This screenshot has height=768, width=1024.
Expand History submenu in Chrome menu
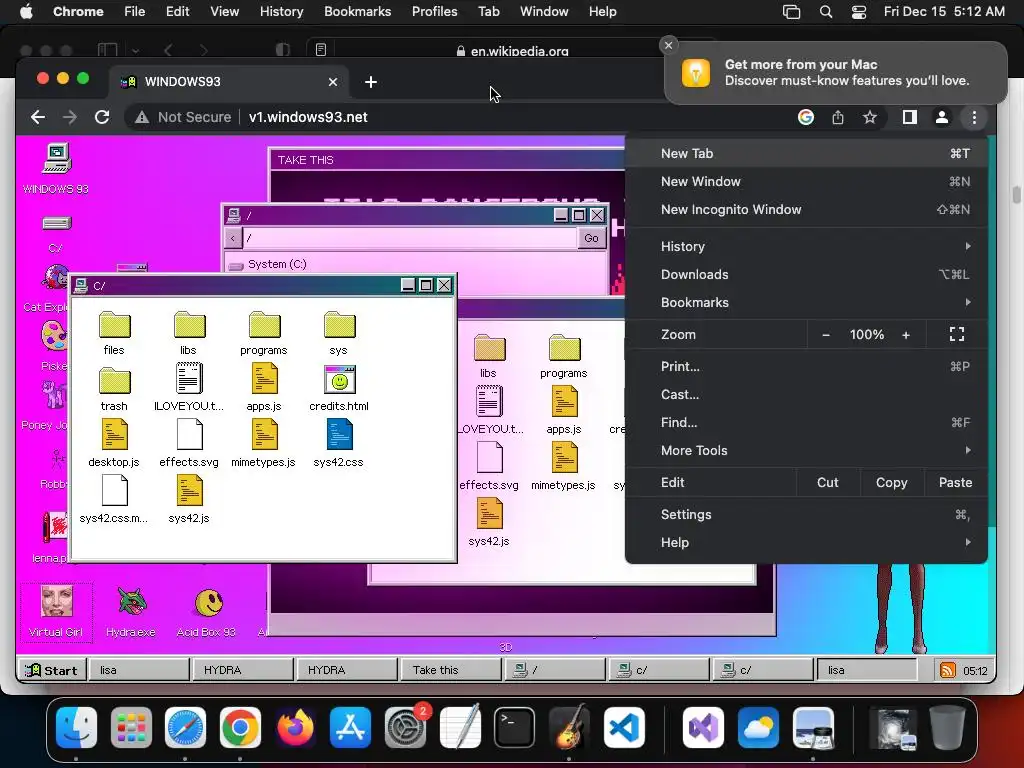[x=806, y=246]
